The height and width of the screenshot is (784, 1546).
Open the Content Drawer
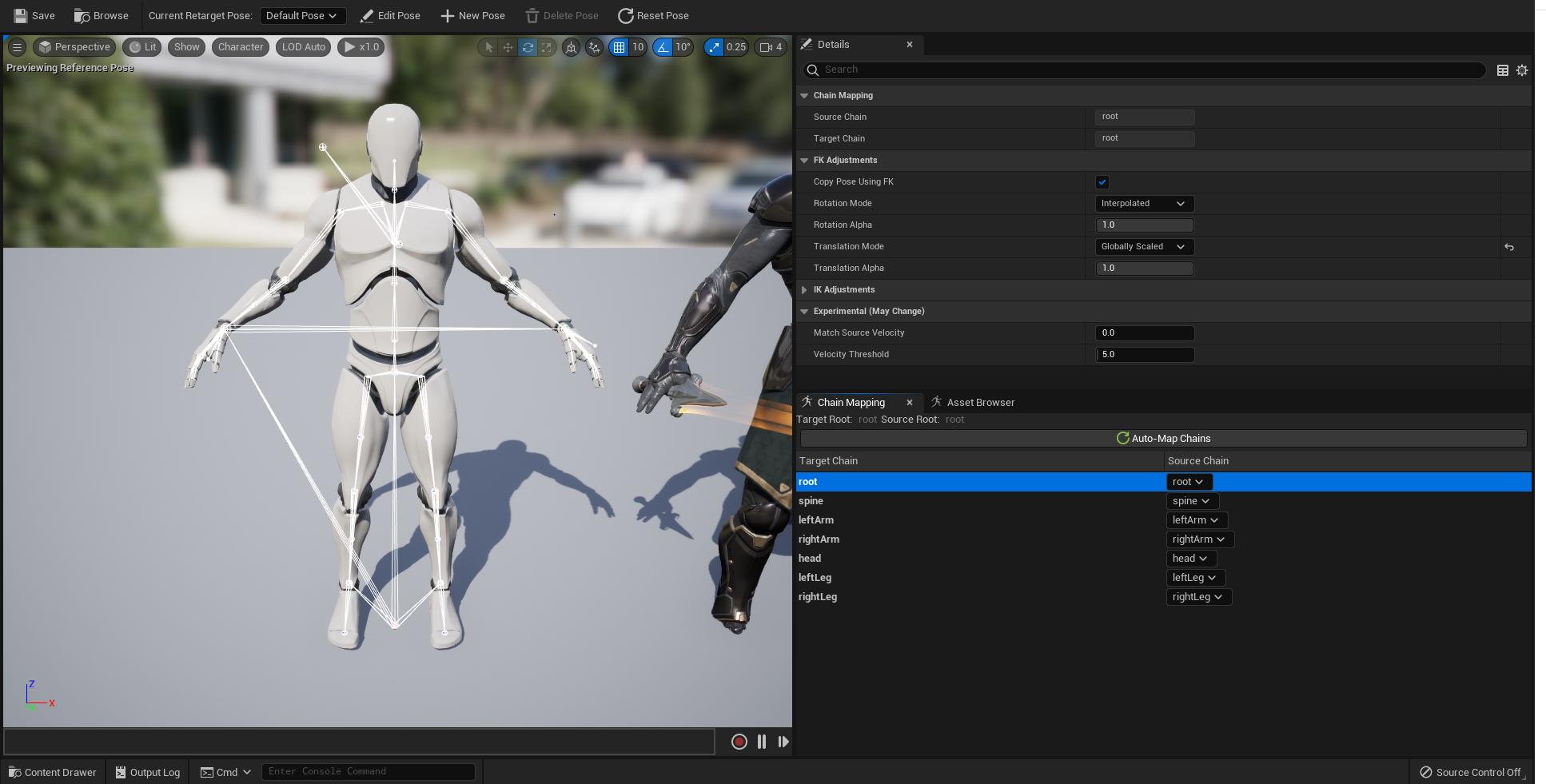click(53, 772)
